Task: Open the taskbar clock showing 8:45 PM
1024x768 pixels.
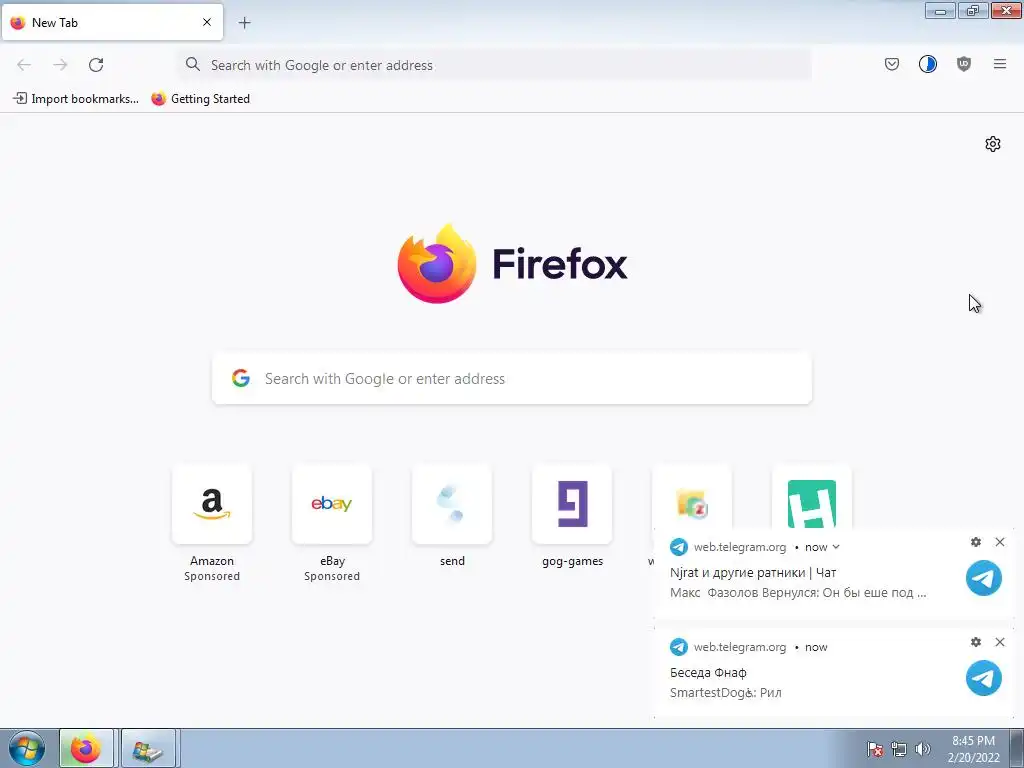Action: click(973, 749)
